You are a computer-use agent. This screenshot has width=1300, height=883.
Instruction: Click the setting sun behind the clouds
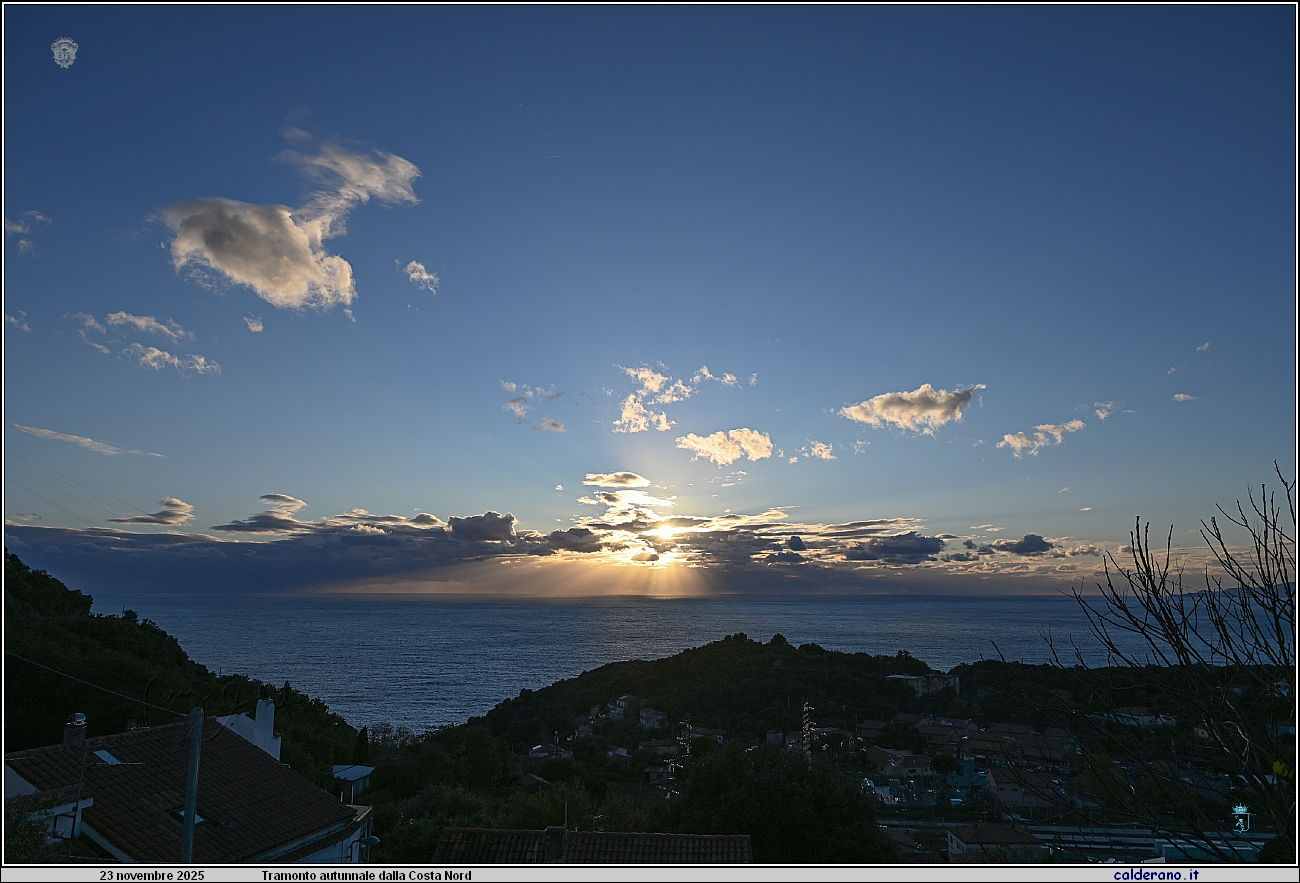(x=662, y=533)
